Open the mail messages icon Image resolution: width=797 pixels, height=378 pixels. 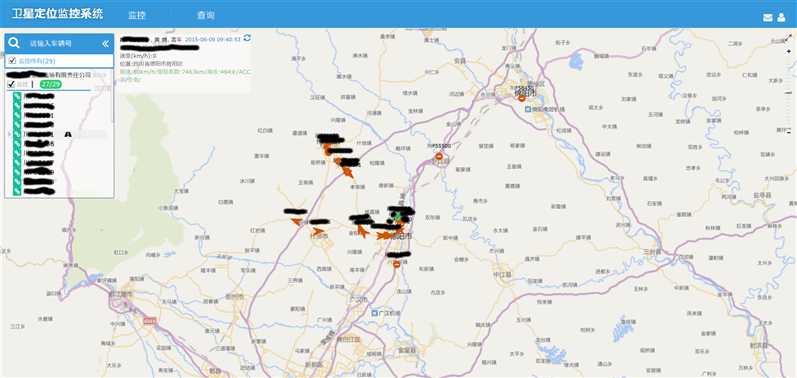pyautogui.click(x=768, y=18)
